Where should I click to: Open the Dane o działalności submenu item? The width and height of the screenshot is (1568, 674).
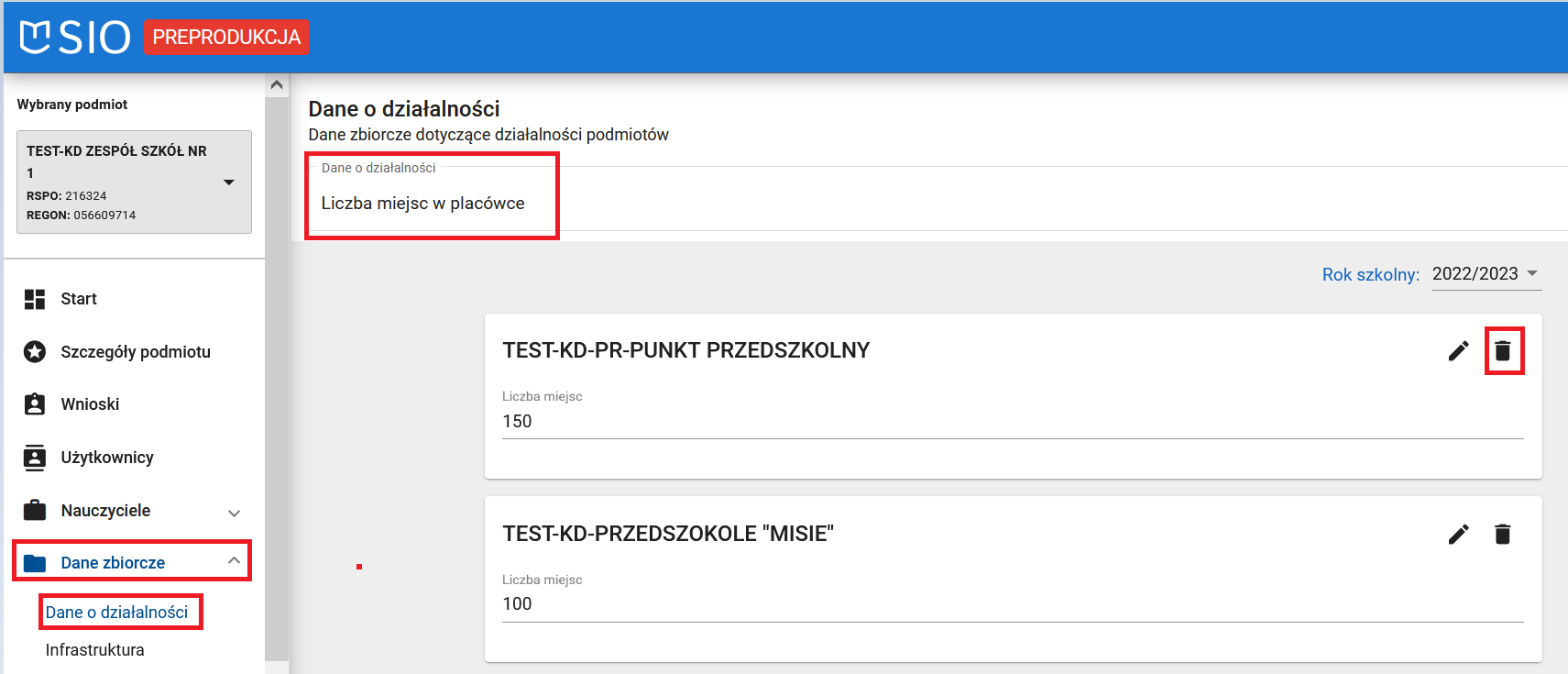[x=117, y=613]
